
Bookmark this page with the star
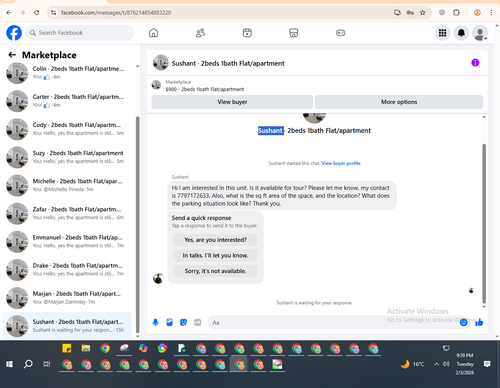423,13
